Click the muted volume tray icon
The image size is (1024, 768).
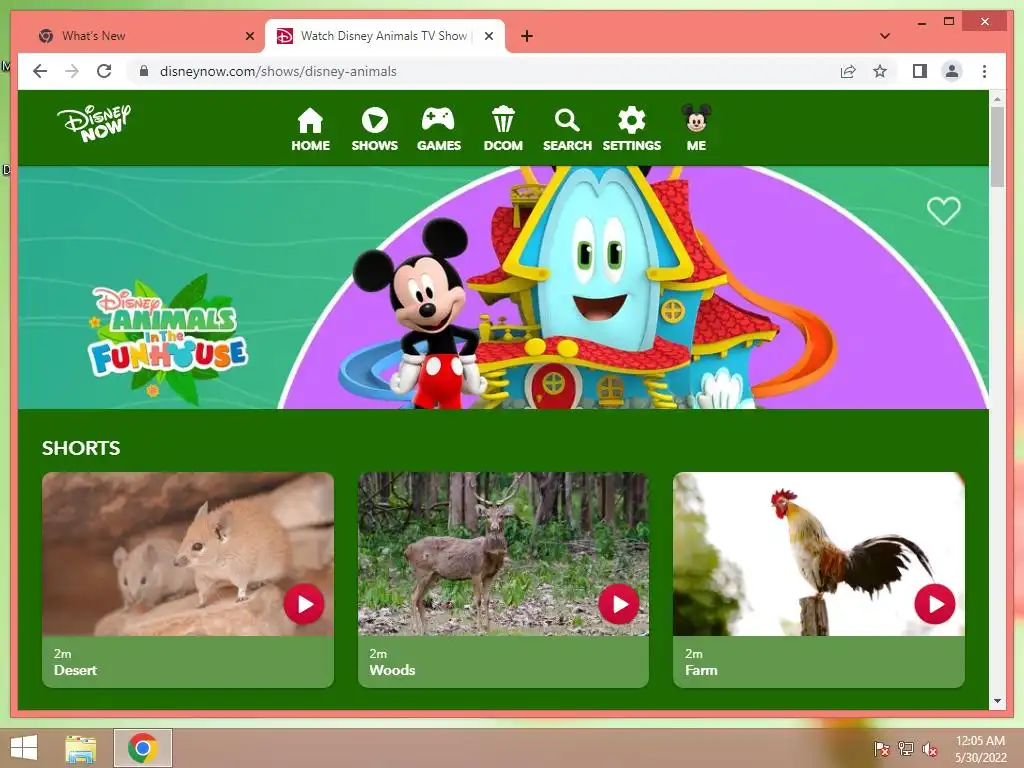click(930, 748)
